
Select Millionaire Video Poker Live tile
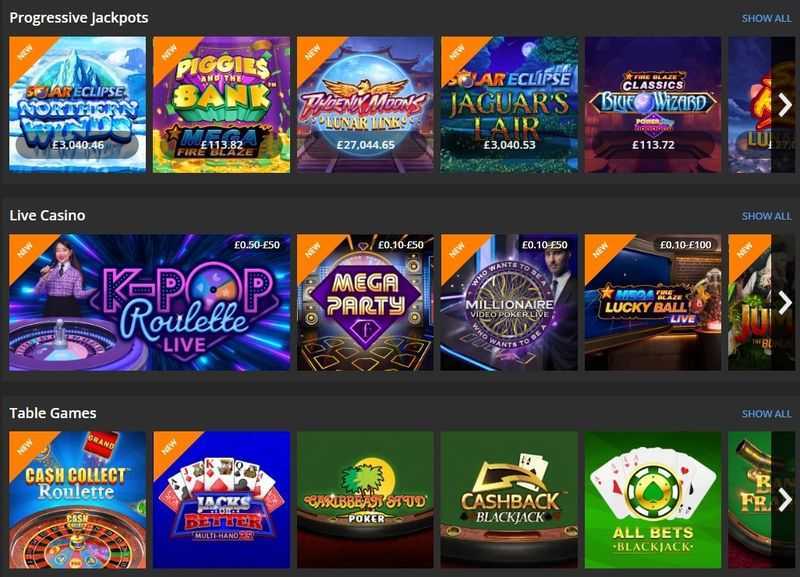(x=509, y=303)
